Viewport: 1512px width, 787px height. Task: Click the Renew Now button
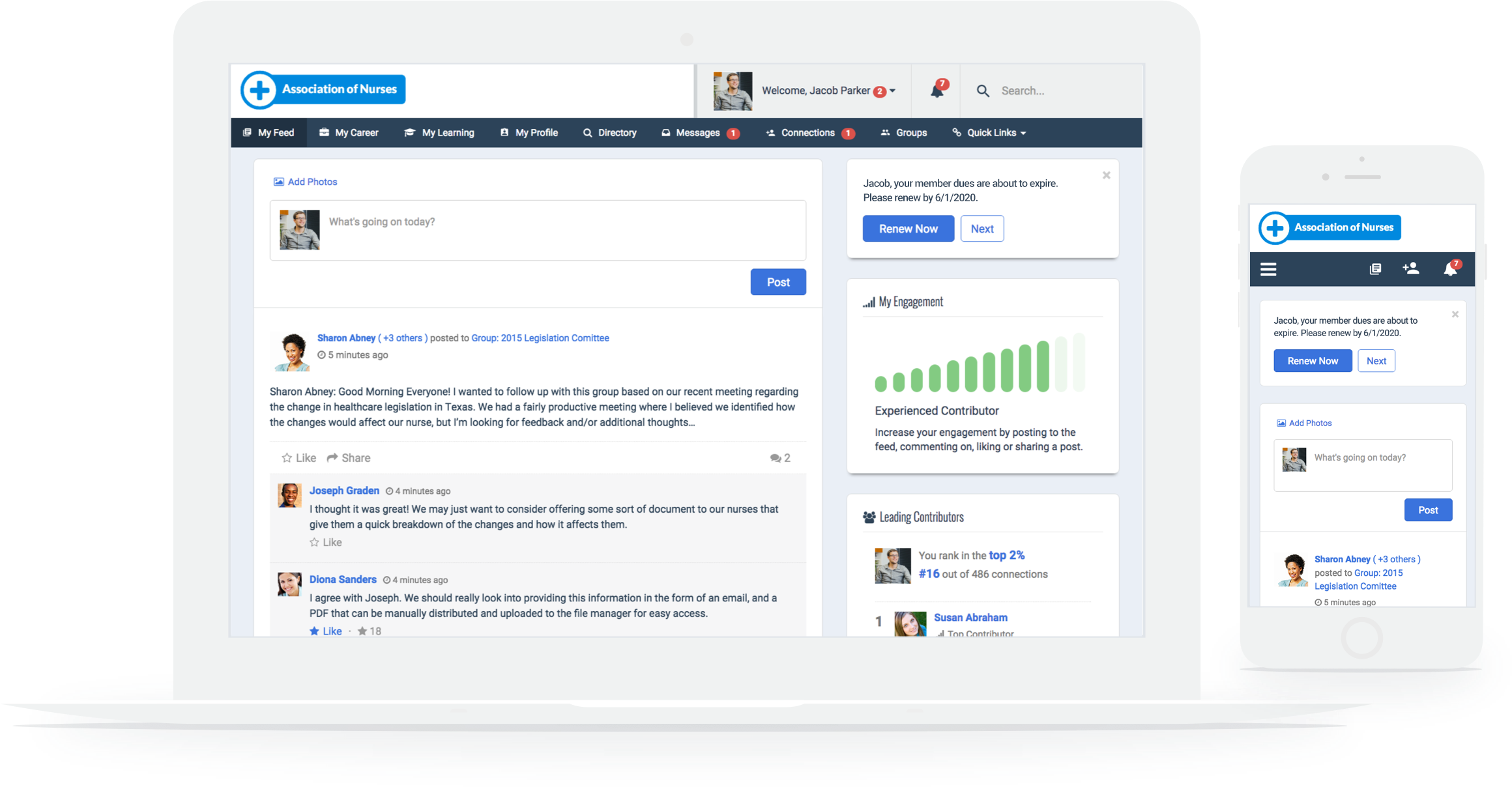coord(906,227)
